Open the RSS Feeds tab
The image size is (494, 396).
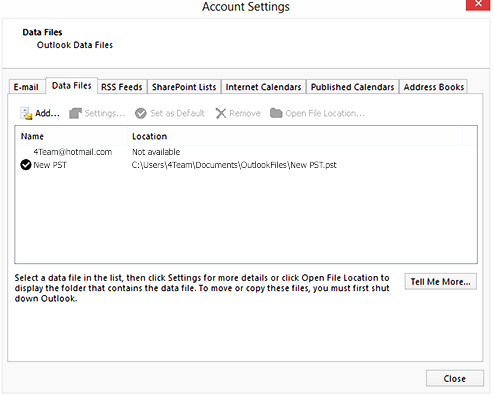(x=122, y=87)
